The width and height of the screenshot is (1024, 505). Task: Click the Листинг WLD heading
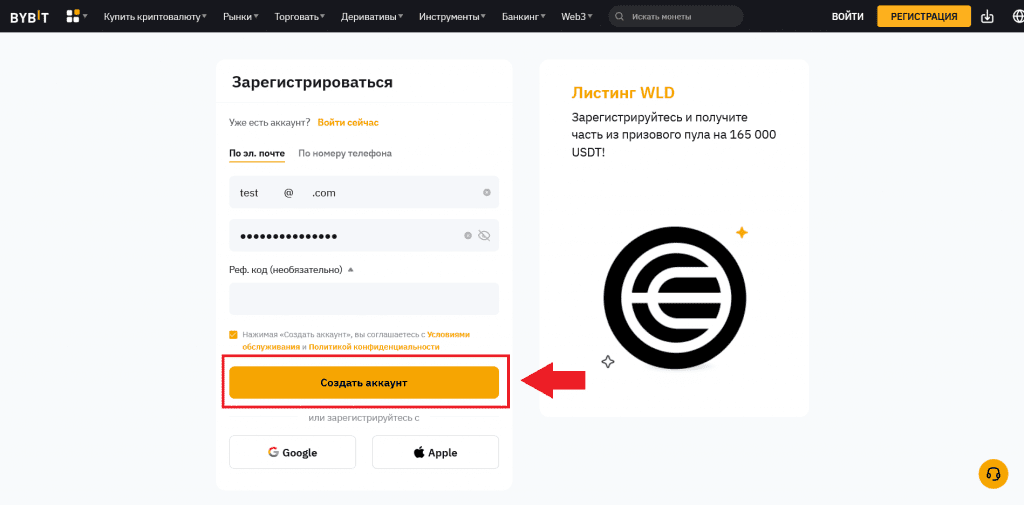(x=622, y=92)
